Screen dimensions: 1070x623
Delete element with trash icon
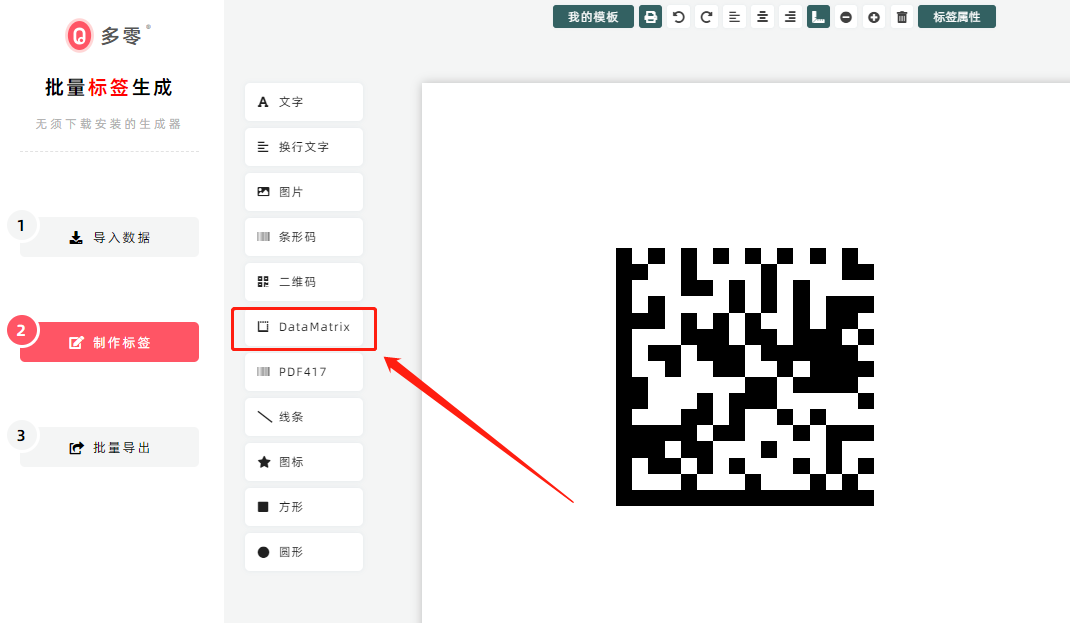(x=902, y=17)
